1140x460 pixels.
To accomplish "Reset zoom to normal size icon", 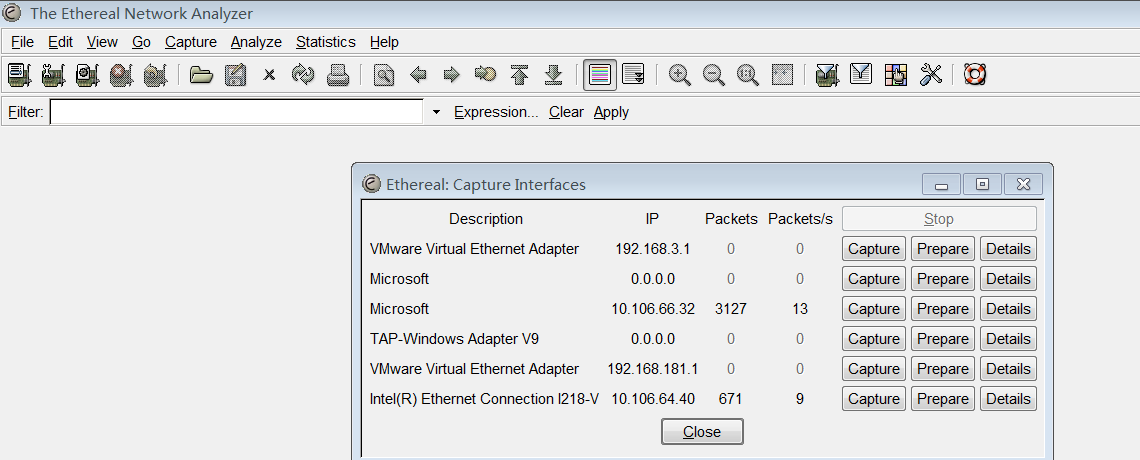I will (747, 75).
